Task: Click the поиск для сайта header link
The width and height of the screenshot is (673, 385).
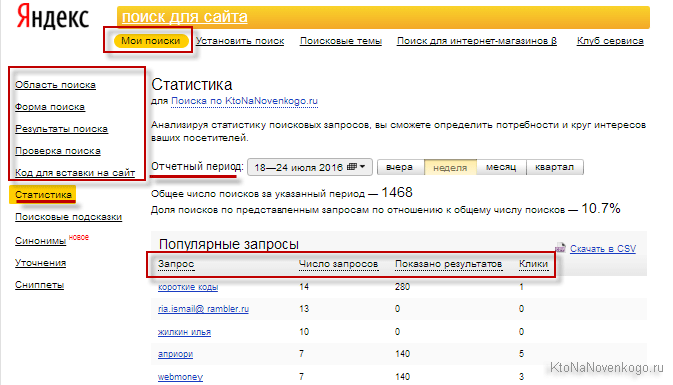Action: [x=185, y=17]
